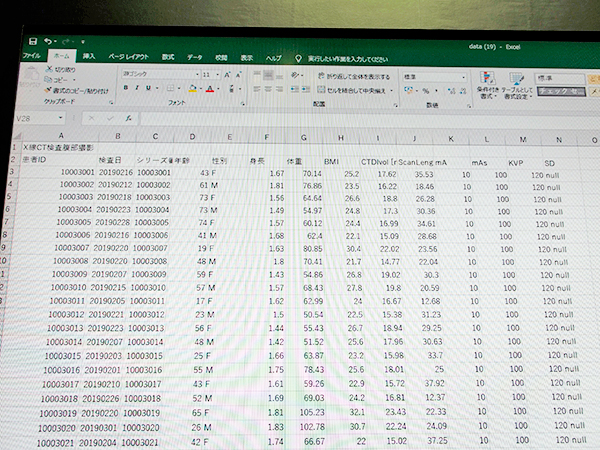Toggle Italic formatting

tap(138, 88)
